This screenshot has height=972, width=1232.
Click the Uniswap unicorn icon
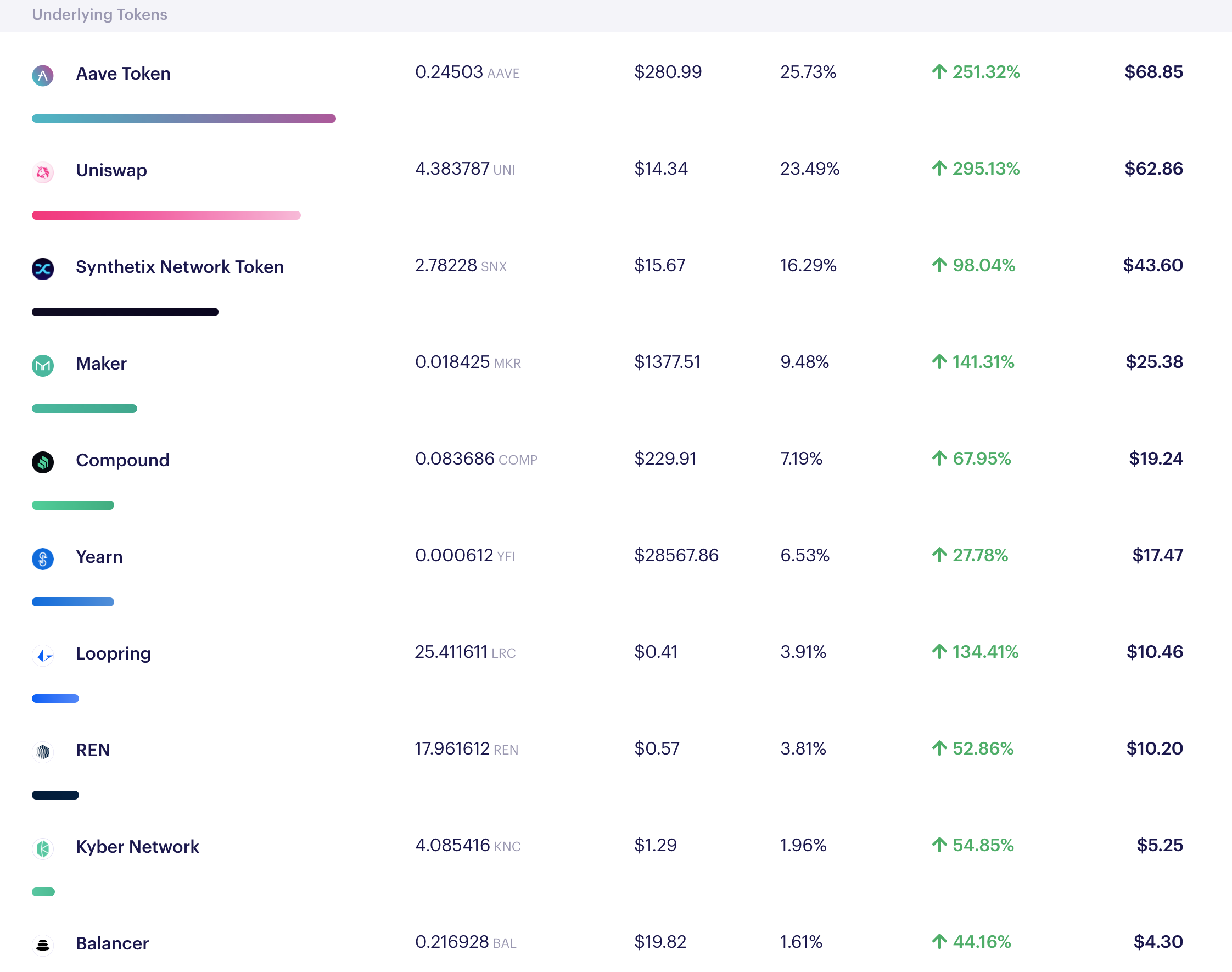(x=43, y=172)
